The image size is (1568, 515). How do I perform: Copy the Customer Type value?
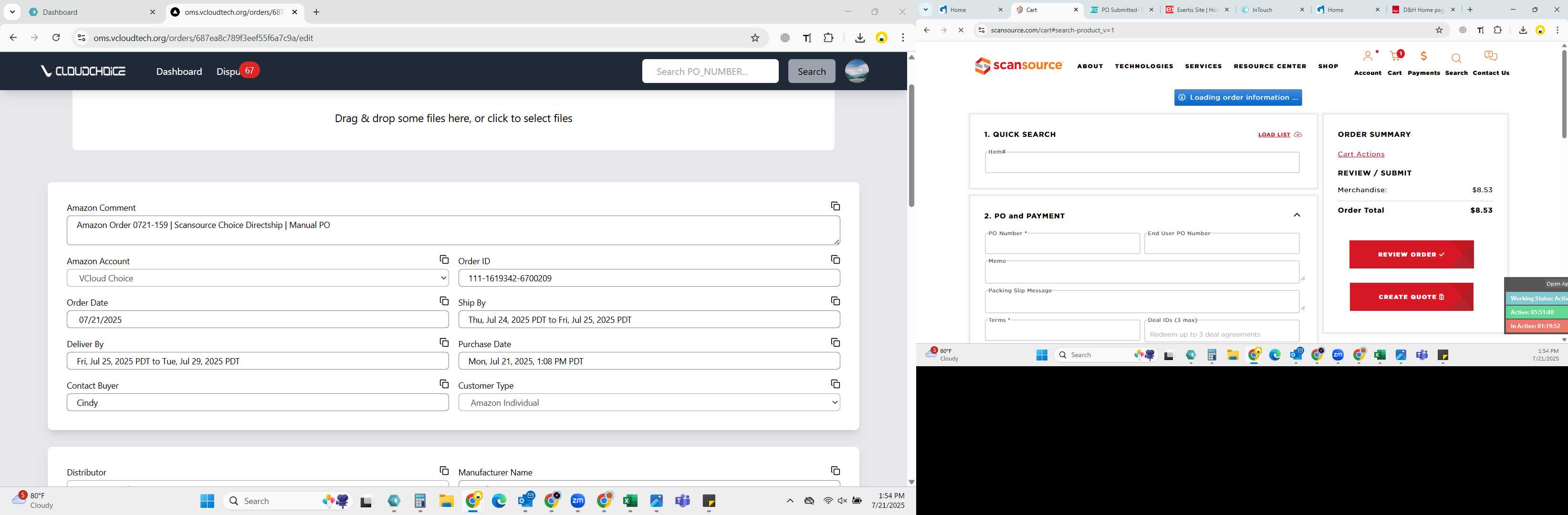point(835,384)
